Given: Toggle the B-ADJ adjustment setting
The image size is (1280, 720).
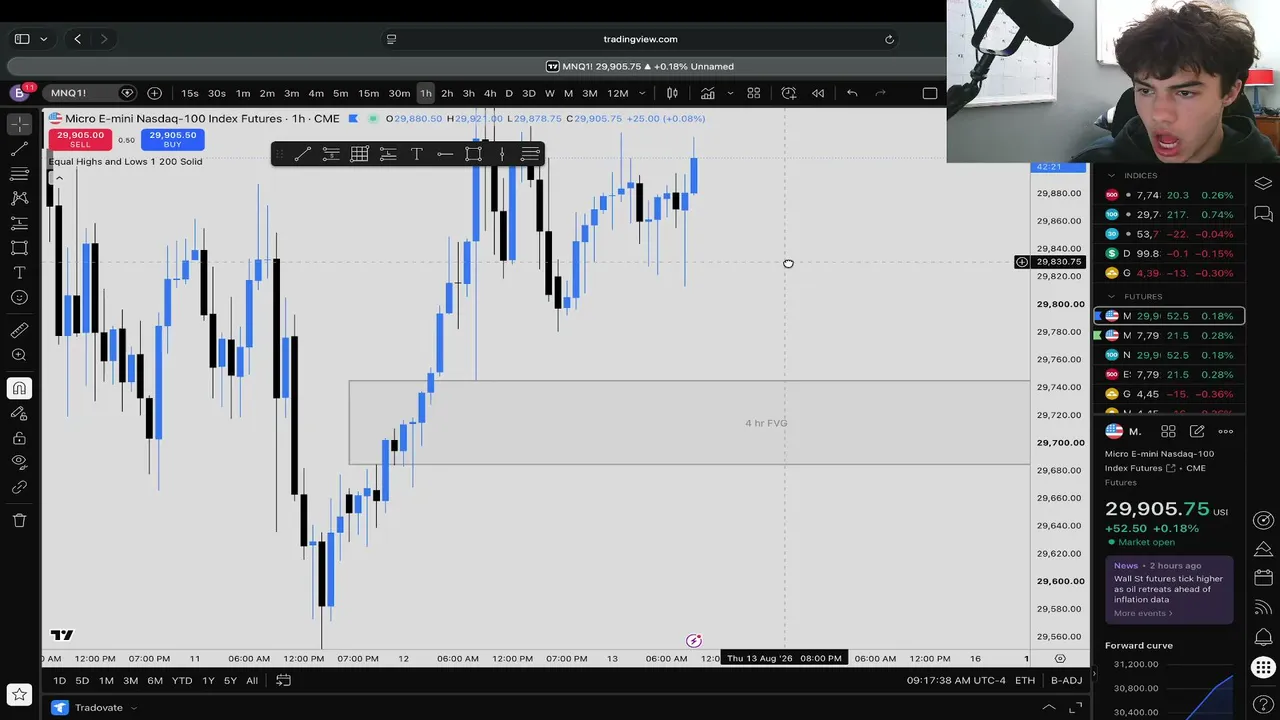Looking at the screenshot, I should pyautogui.click(x=1066, y=681).
